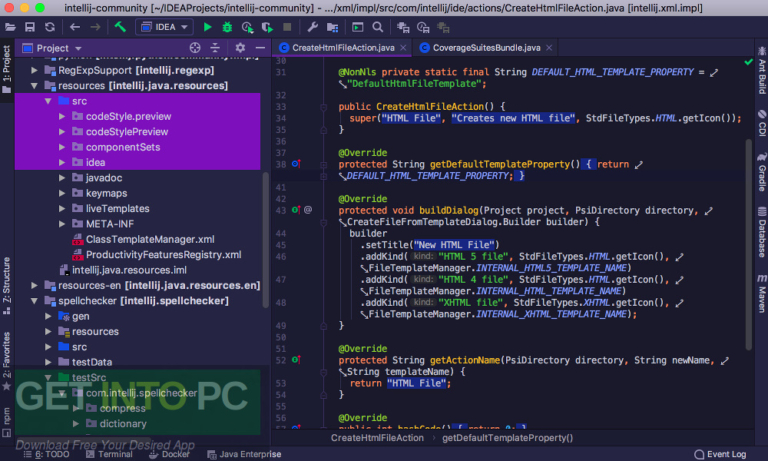The image size is (768, 461).
Task: Select intellij.java.resources.iml file
Action: tap(122, 270)
